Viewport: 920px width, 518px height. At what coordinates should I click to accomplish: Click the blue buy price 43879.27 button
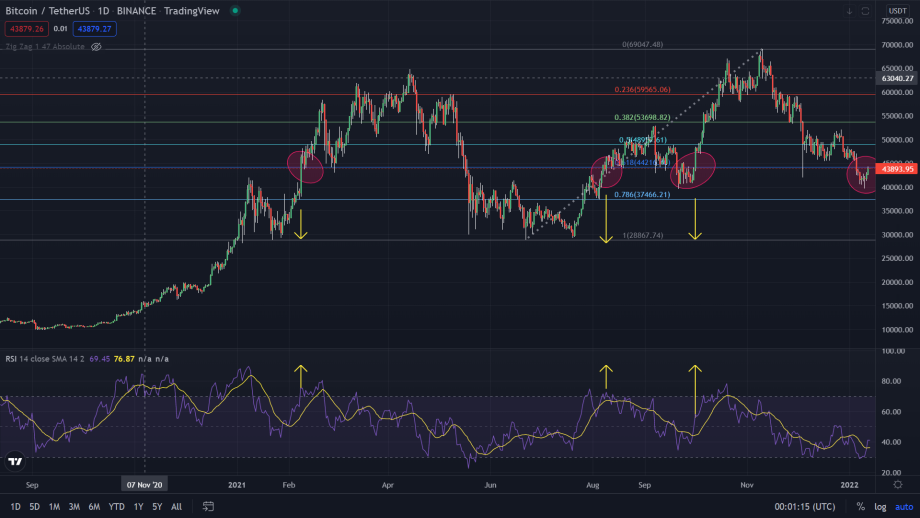tap(94, 29)
